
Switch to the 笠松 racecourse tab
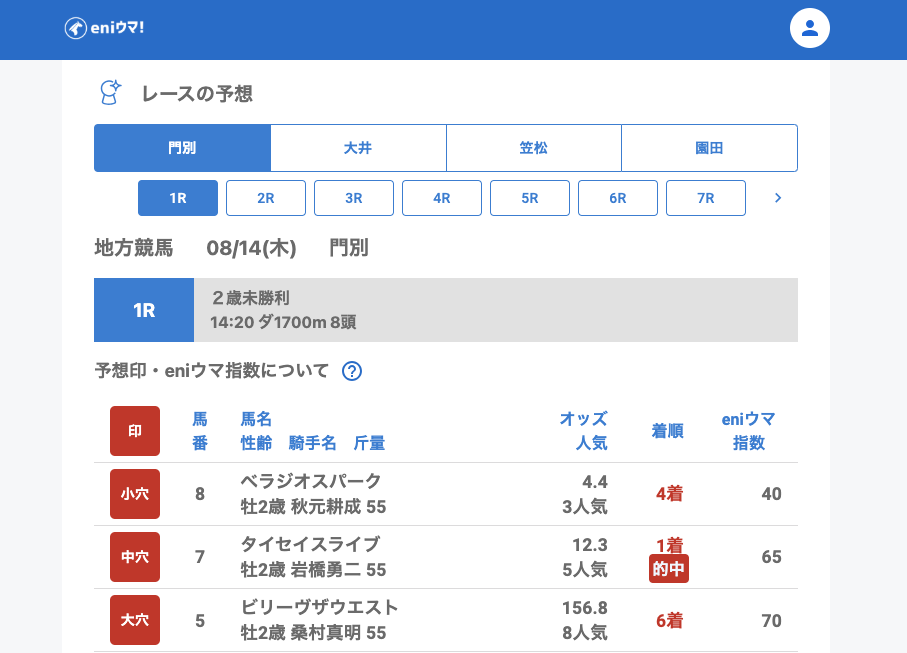point(534,148)
